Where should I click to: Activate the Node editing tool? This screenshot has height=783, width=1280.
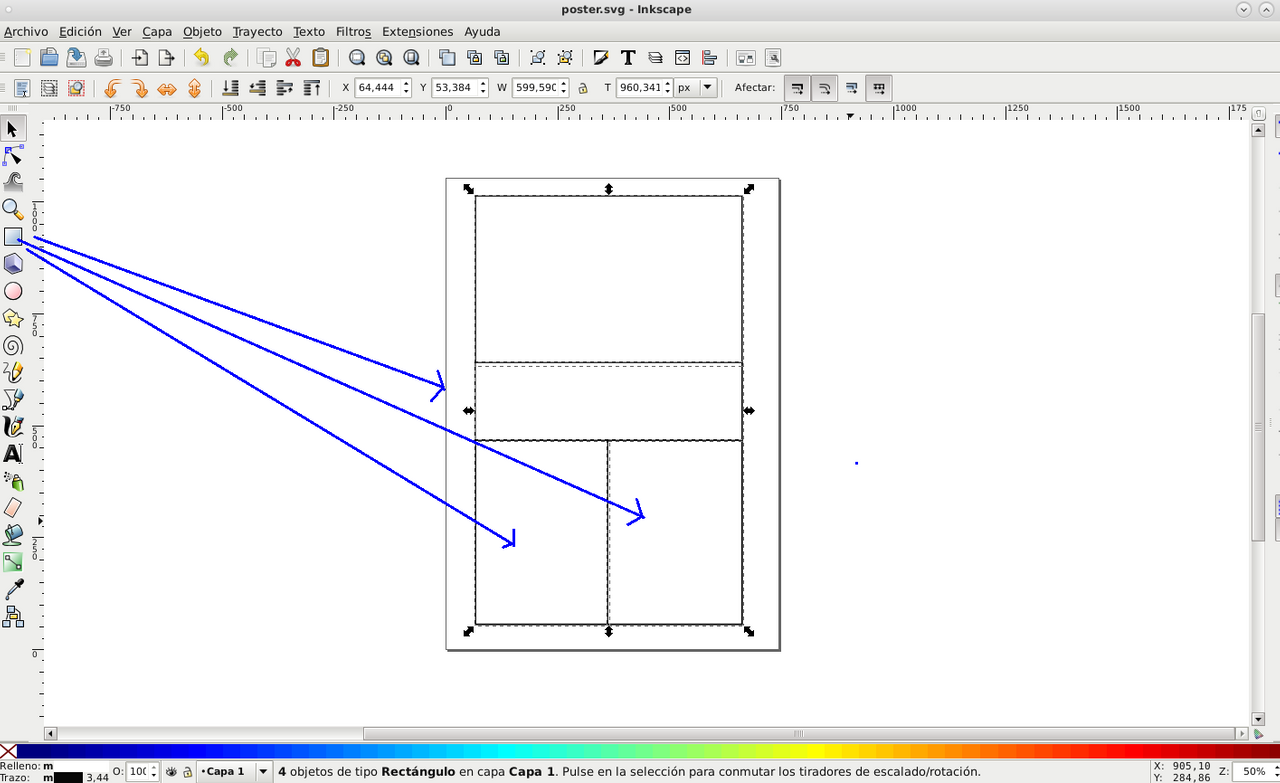[x=13, y=156]
